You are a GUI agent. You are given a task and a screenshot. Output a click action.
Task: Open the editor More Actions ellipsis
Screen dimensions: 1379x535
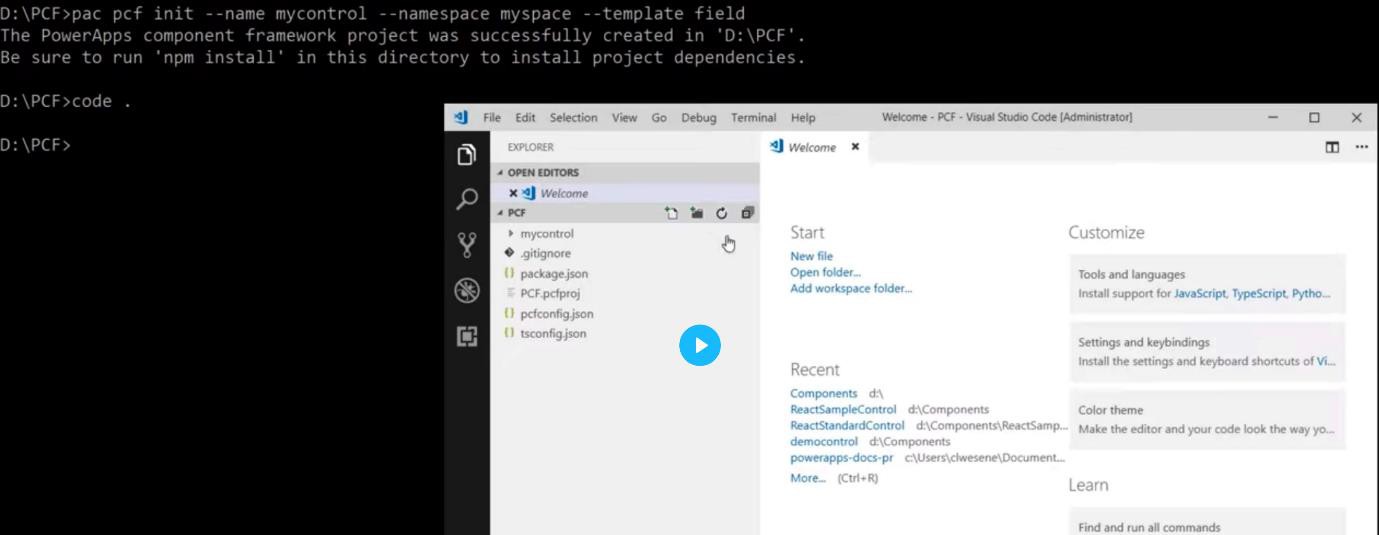coord(1361,147)
